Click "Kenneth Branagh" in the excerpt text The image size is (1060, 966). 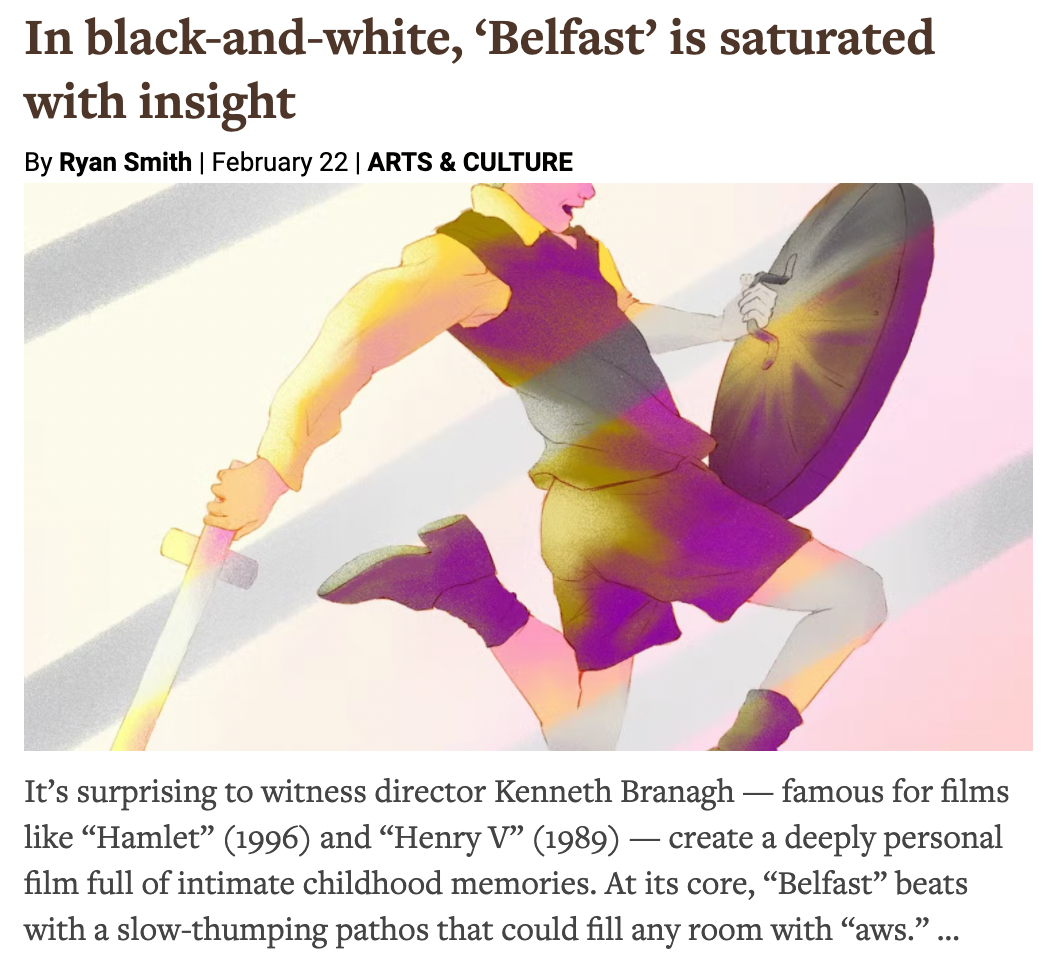[x=615, y=792]
